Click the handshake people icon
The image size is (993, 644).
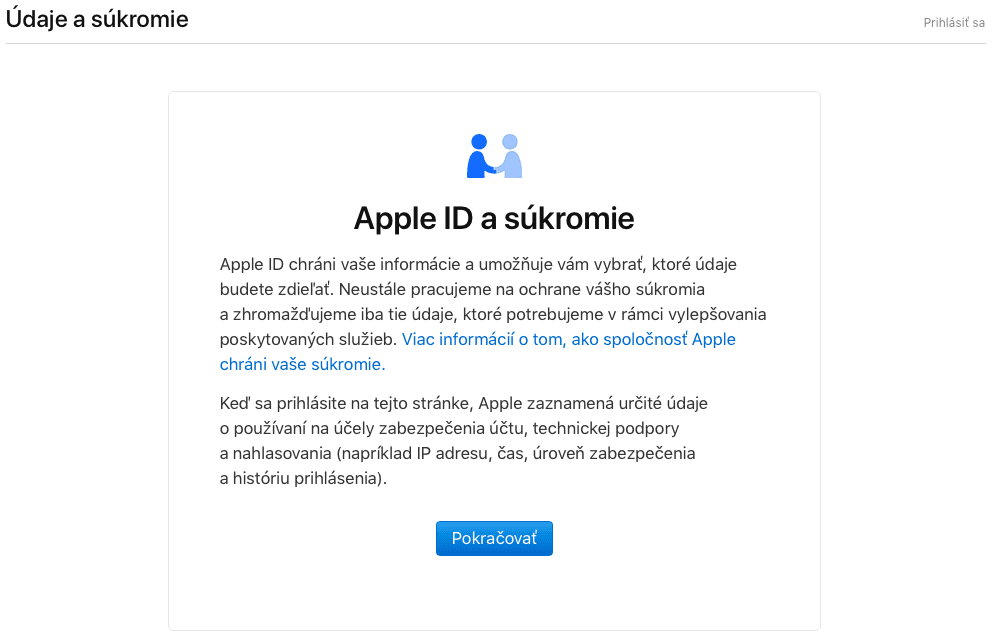[495, 156]
